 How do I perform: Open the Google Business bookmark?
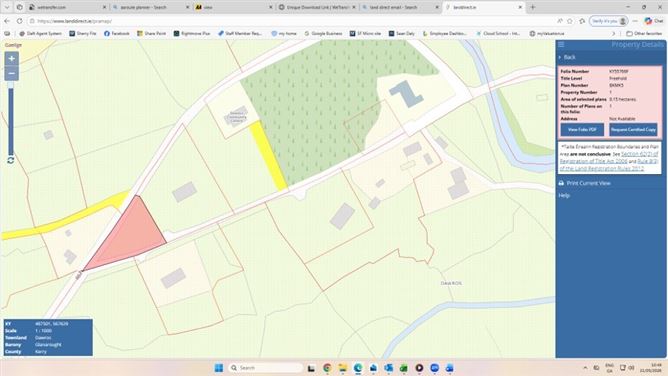(323, 33)
